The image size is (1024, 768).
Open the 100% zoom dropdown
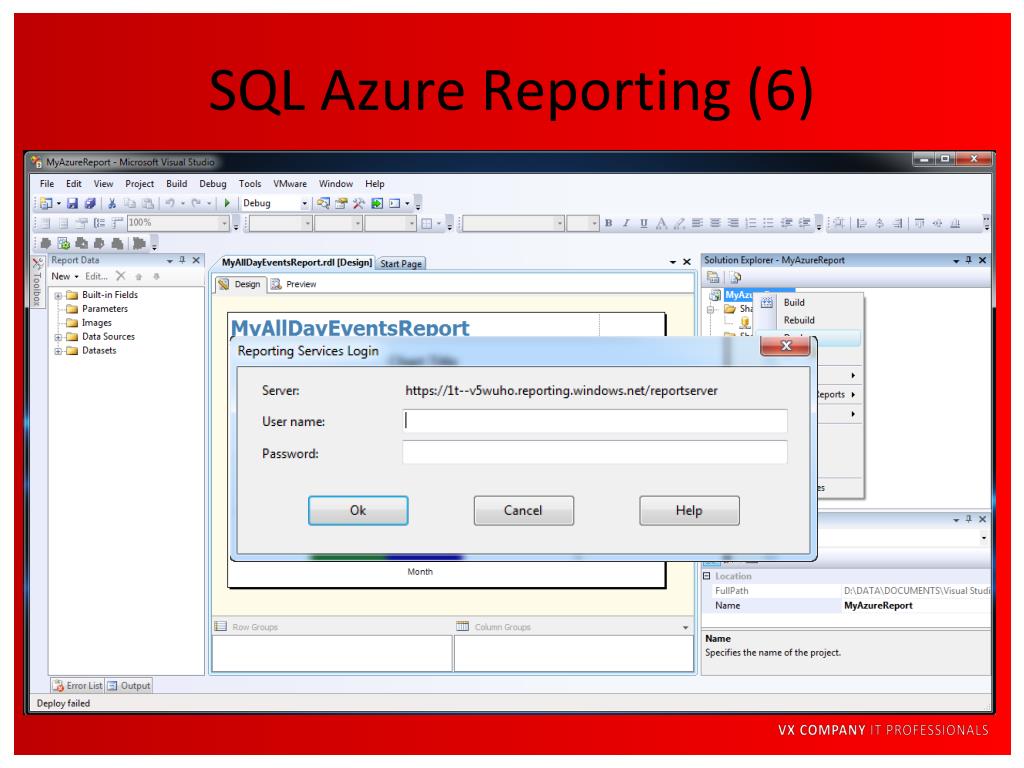(x=224, y=223)
